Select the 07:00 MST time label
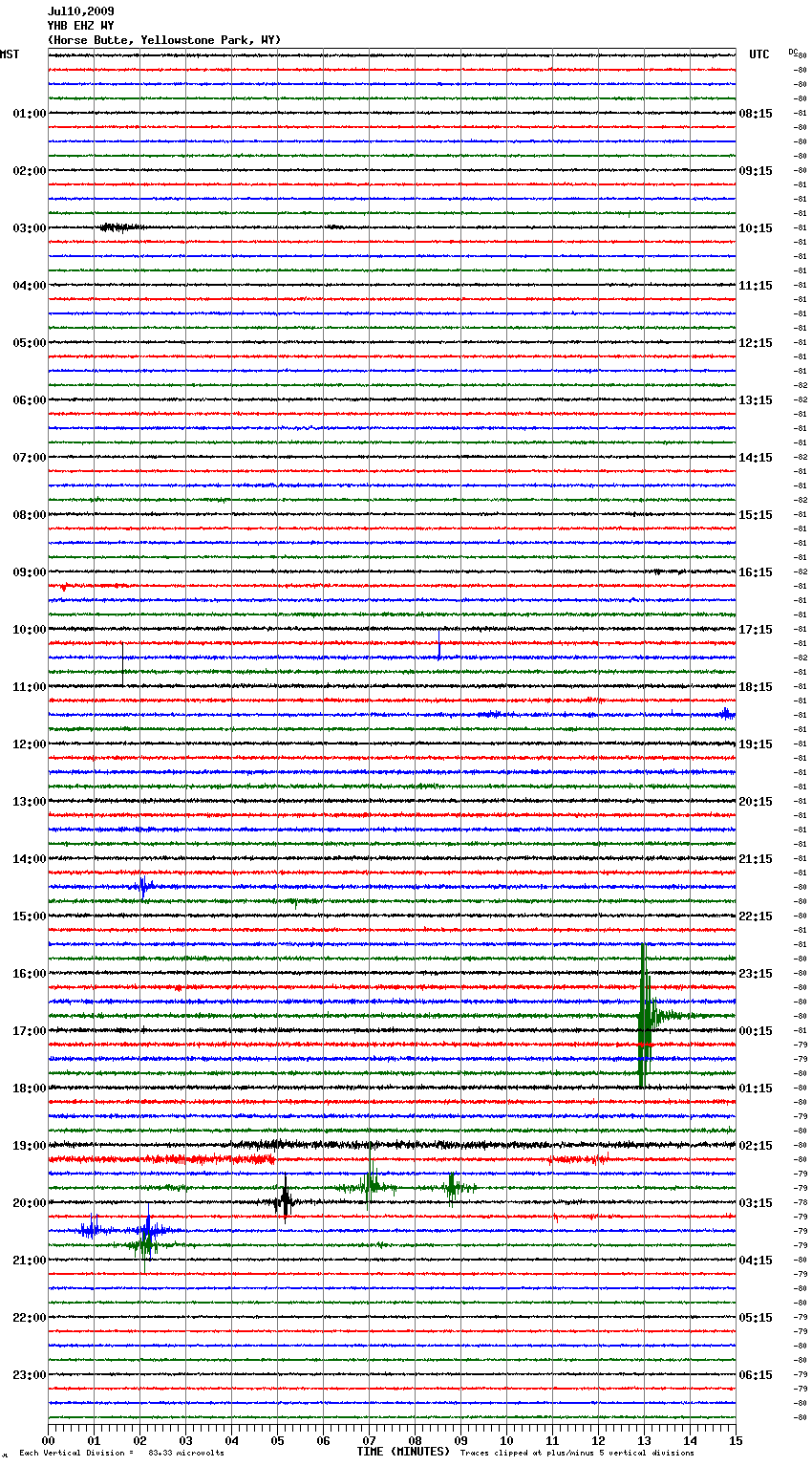 click(30, 458)
